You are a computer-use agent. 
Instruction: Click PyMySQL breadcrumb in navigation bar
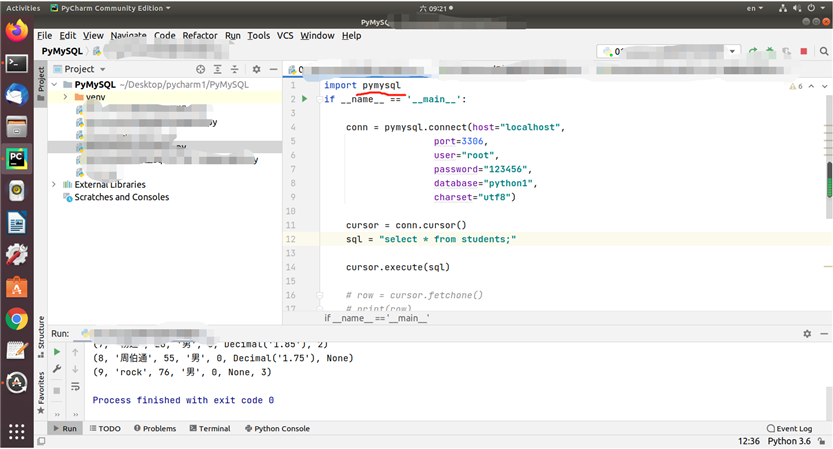(x=62, y=51)
